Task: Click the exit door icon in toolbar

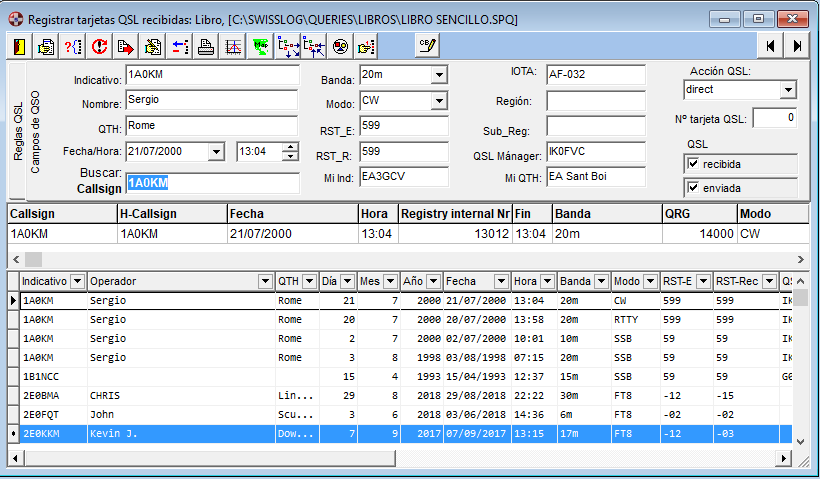Action: [x=20, y=46]
